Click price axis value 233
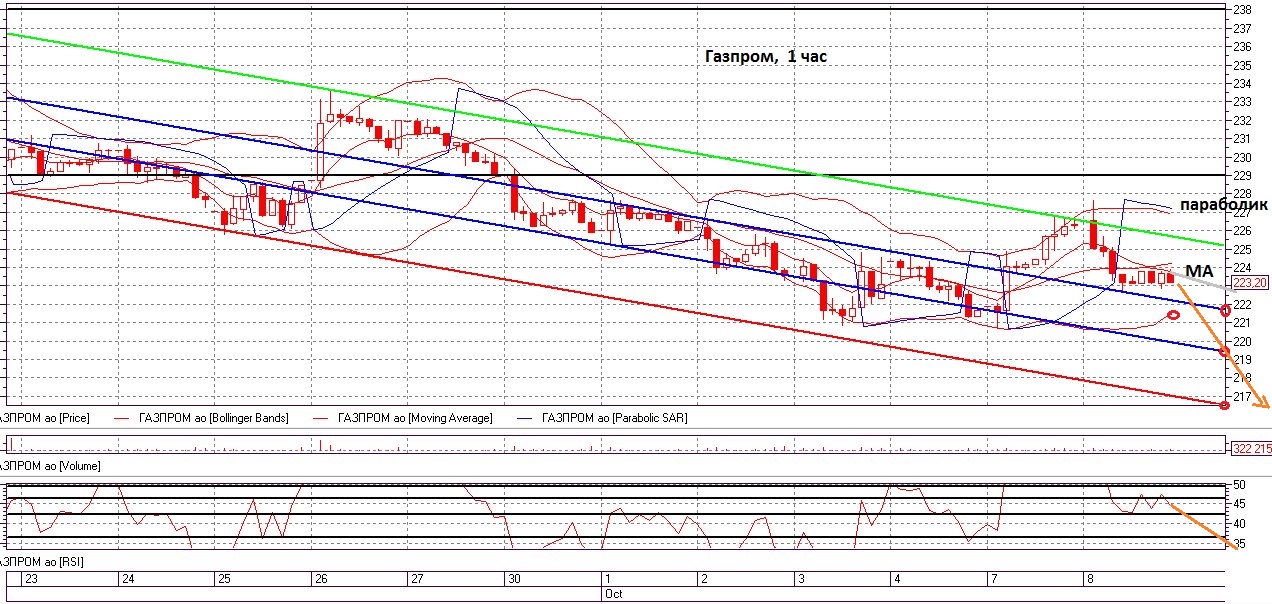Viewport: 1272px width, 604px height. tap(1244, 102)
